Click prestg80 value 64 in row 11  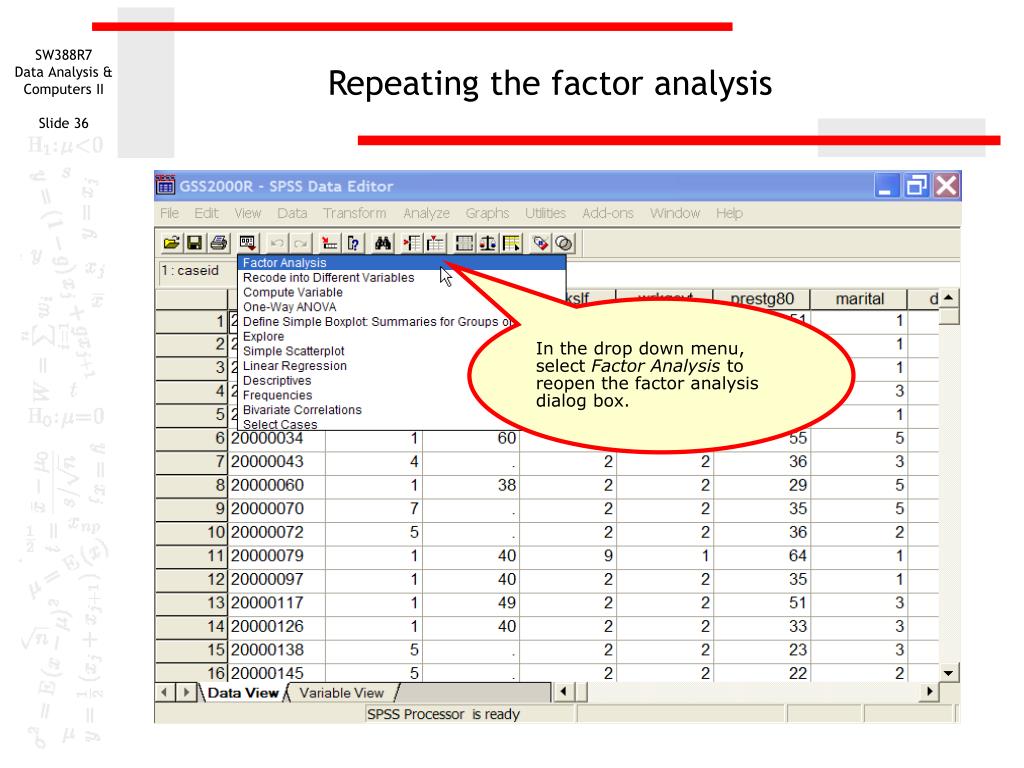[x=761, y=556]
